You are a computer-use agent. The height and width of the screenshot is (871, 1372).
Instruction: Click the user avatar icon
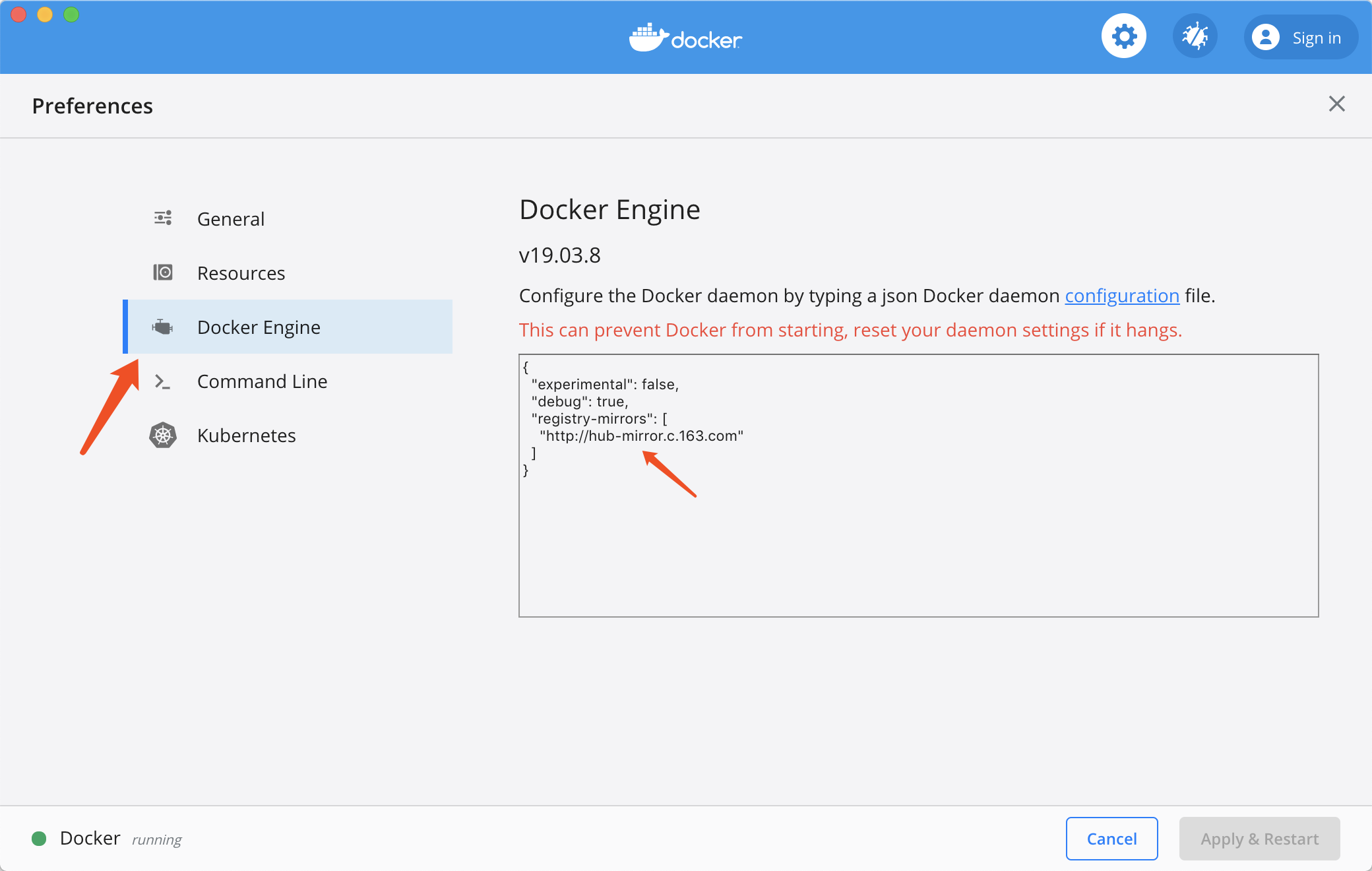1265,38
